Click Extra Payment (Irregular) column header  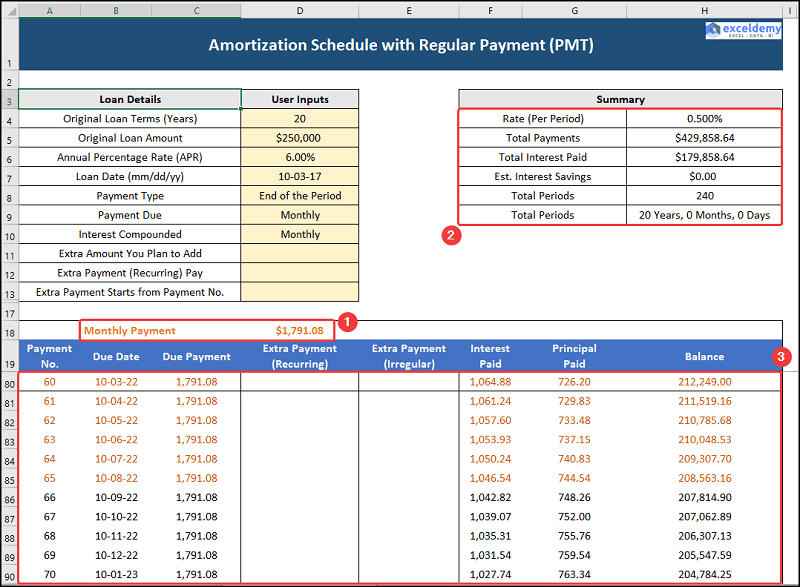(409, 356)
